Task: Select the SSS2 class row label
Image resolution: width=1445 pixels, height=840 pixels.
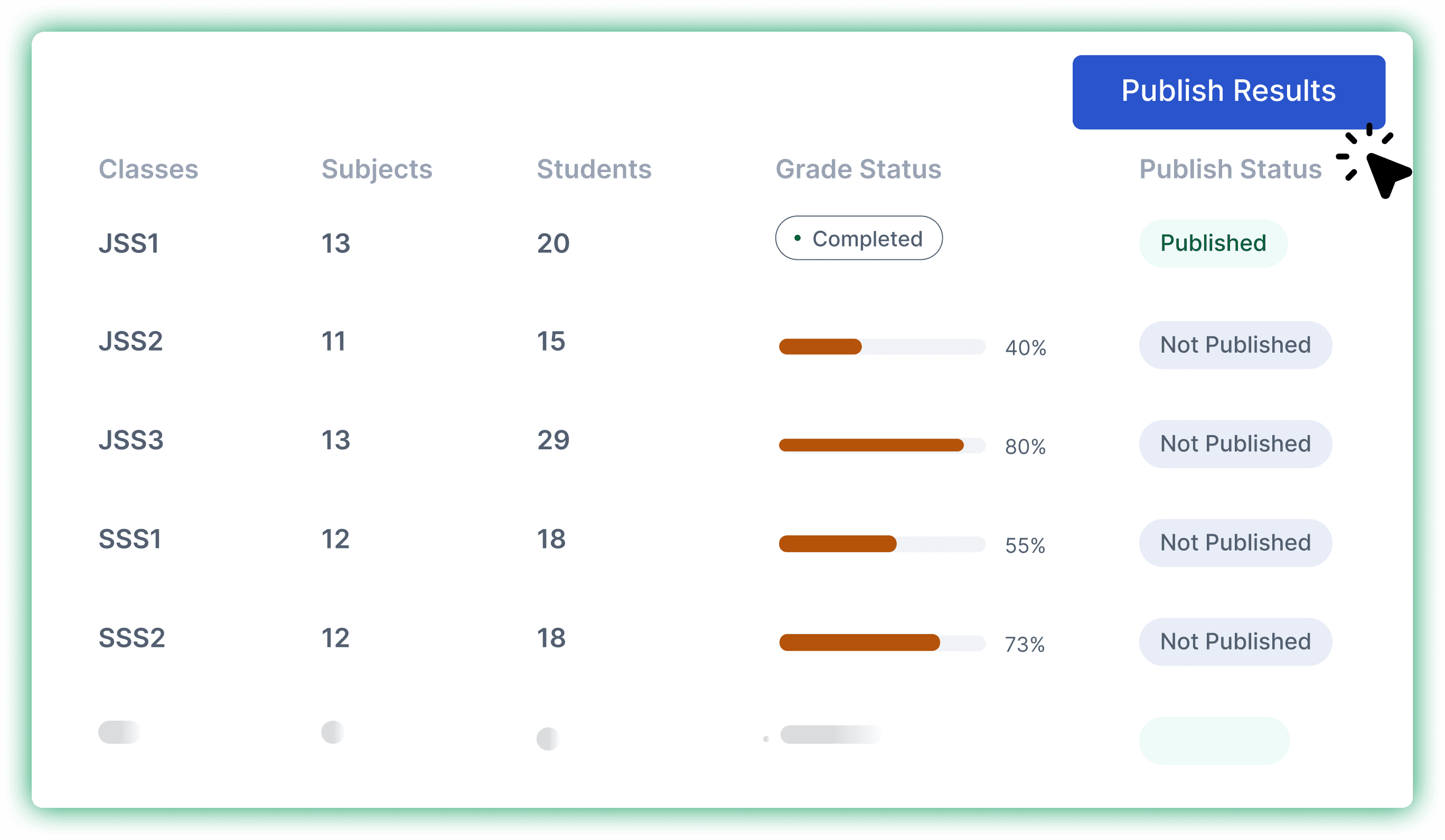Action: (x=132, y=637)
